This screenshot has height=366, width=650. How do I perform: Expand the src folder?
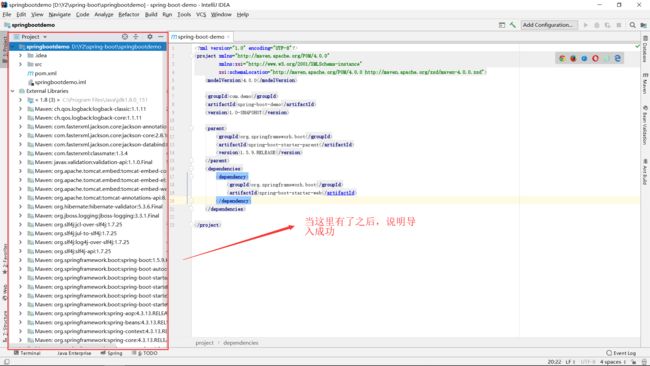[x=20, y=64]
